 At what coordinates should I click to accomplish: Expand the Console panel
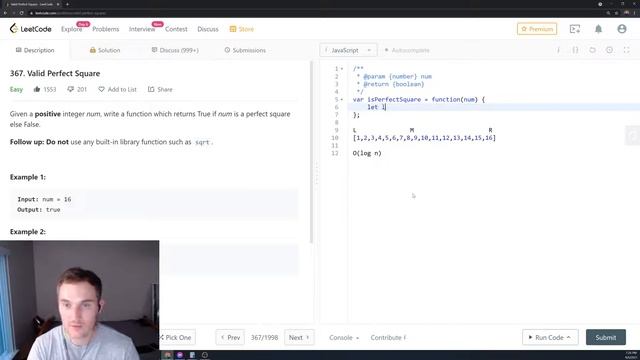pos(344,338)
